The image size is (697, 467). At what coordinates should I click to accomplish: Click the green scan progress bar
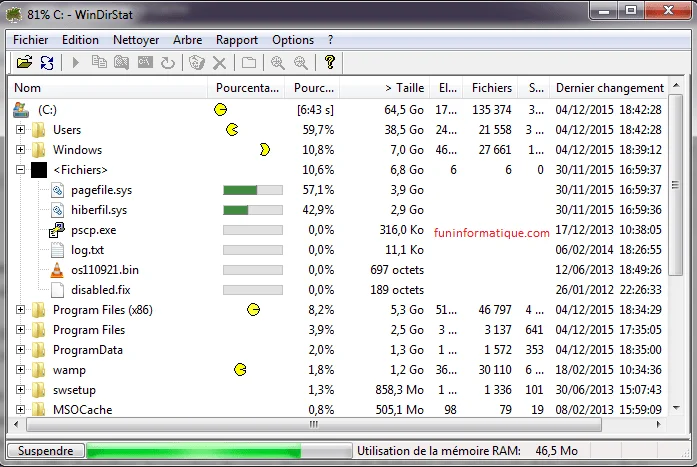coord(219,451)
